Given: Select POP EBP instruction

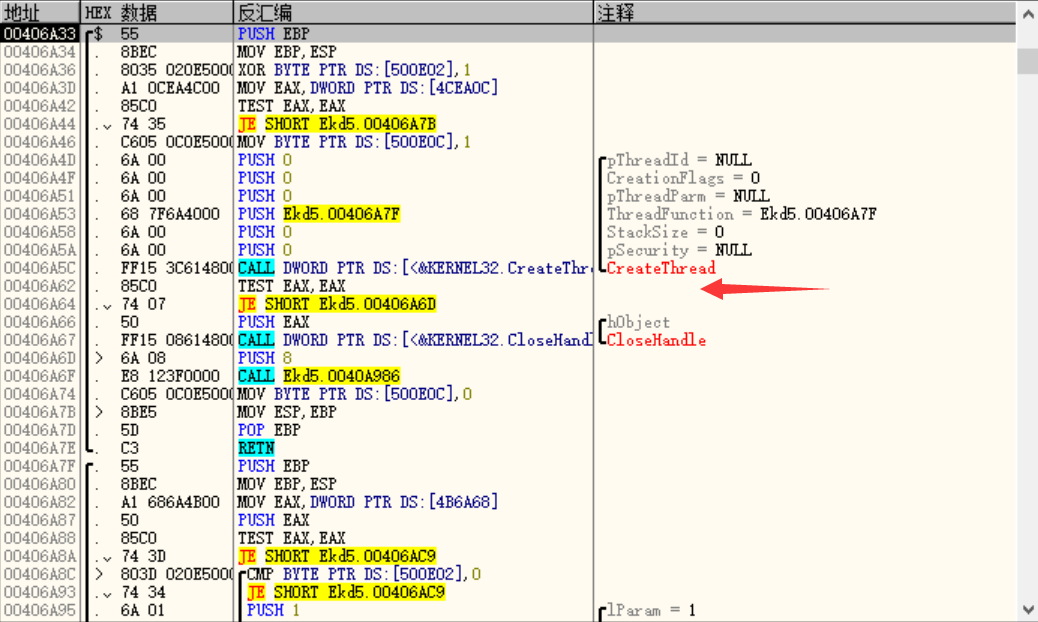Looking at the screenshot, I should point(269,430).
